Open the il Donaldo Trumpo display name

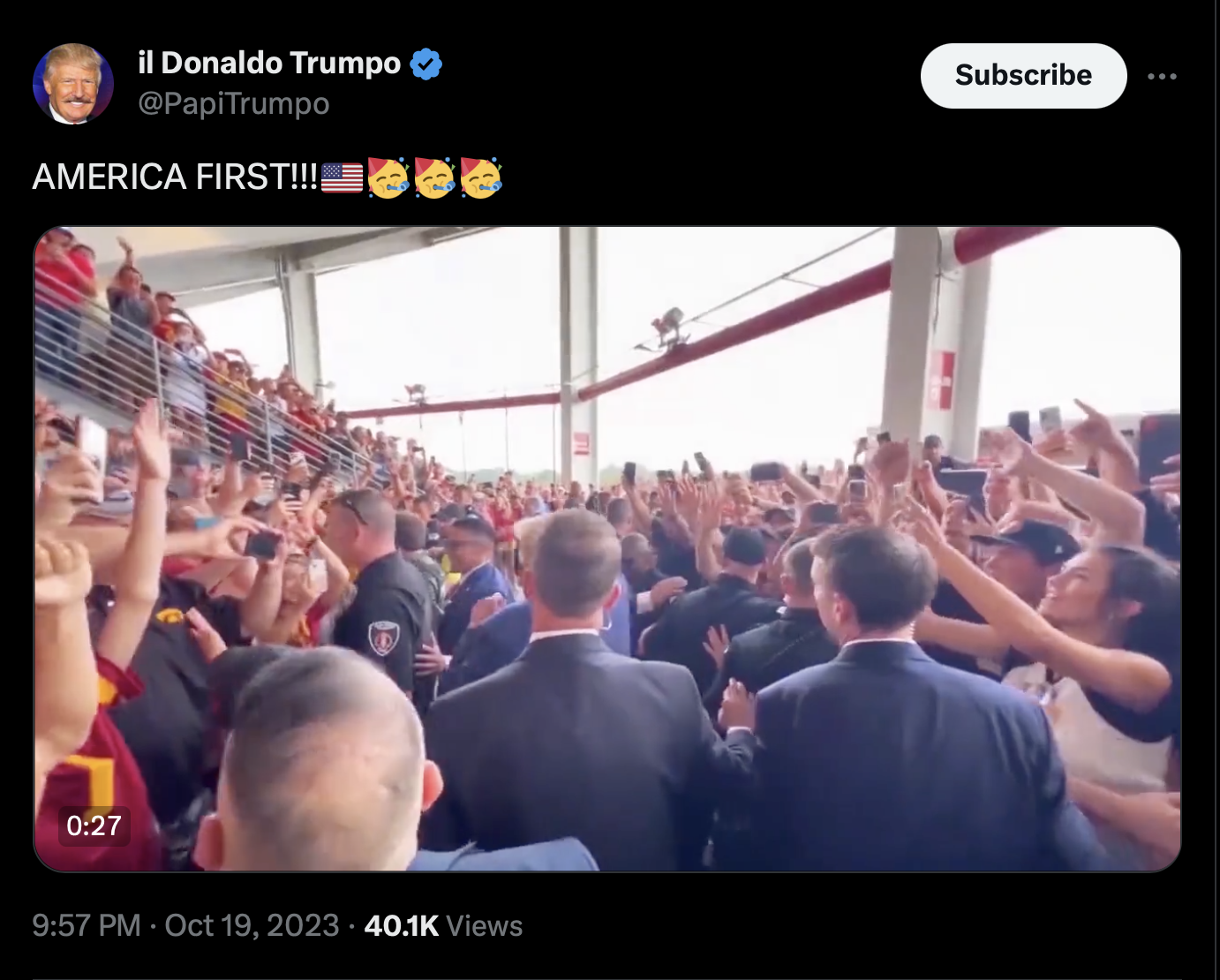click(269, 63)
